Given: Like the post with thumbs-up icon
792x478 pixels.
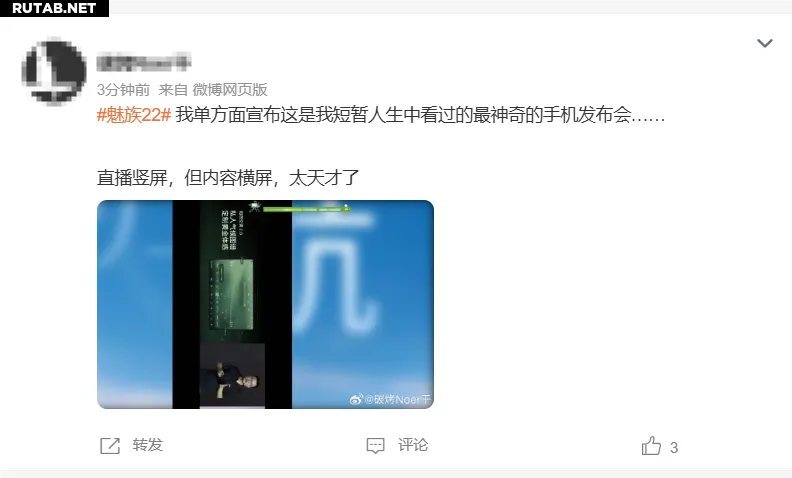Looking at the screenshot, I should pyautogui.click(x=651, y=446).
